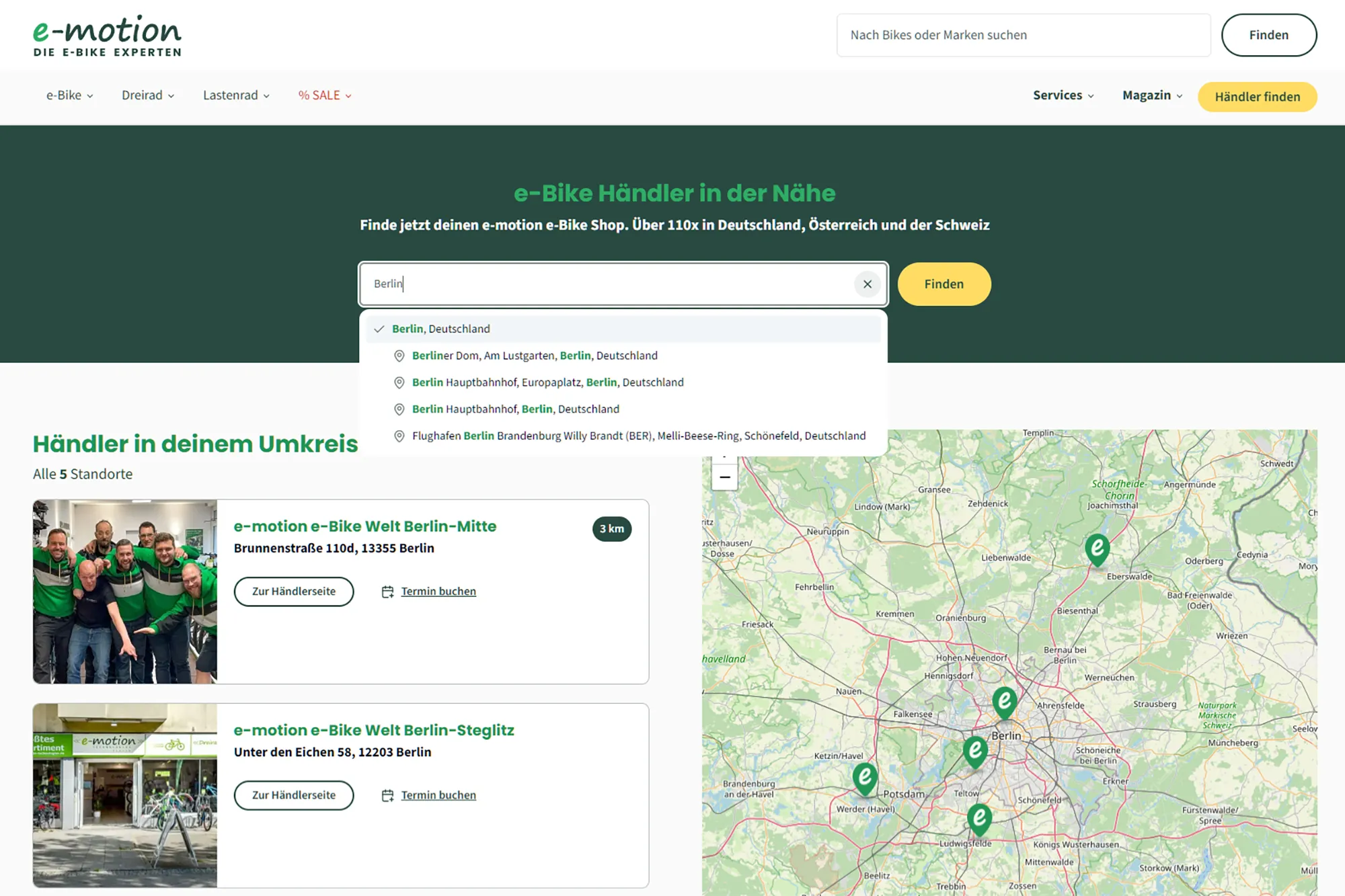This screenshot has height=896, width=1345.
Task: Select the calendar icon next to Termin buchen
Action: coord(388,592)
